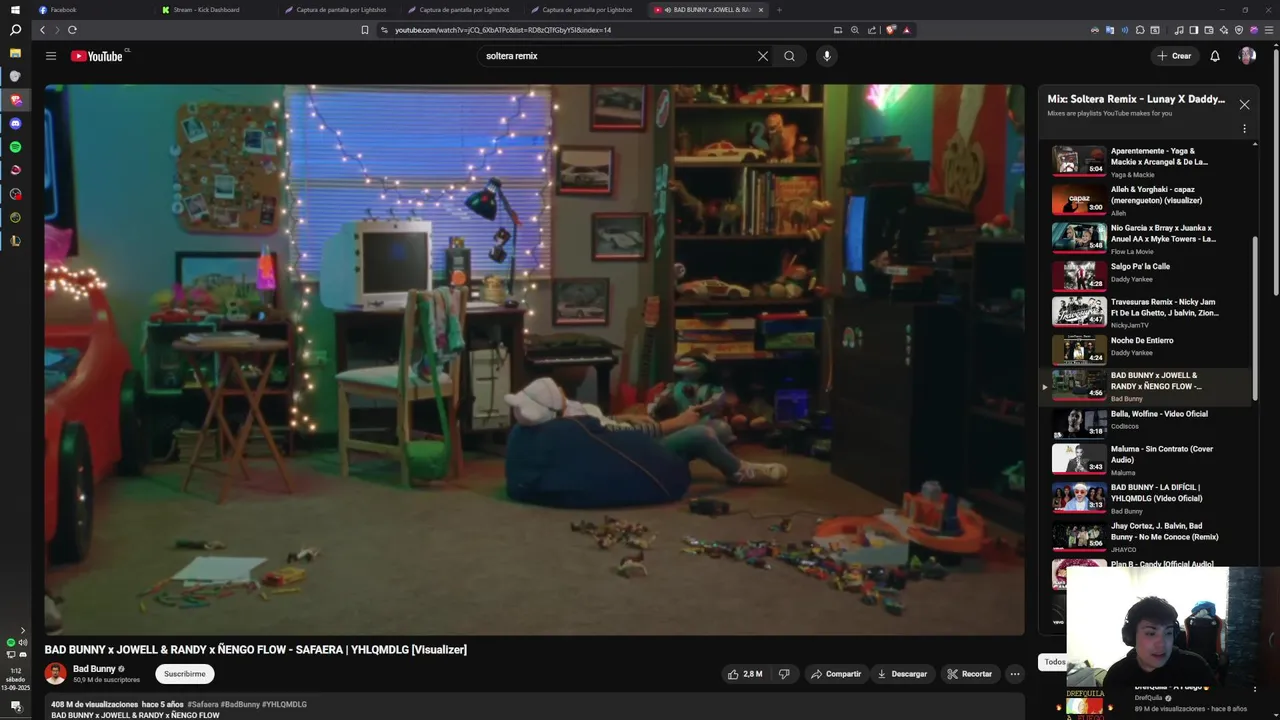Click the #Safaera hashtag link
The image size is (1280, 720).
coord(202,704)
